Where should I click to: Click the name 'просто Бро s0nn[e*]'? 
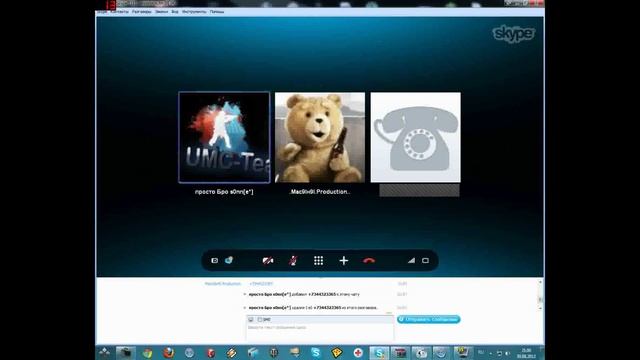(x=224, y=192)
